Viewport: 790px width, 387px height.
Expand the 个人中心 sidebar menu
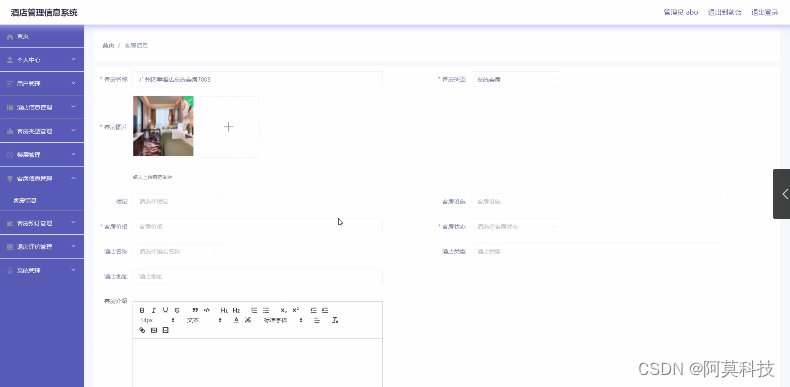click(x=42, y=60)
